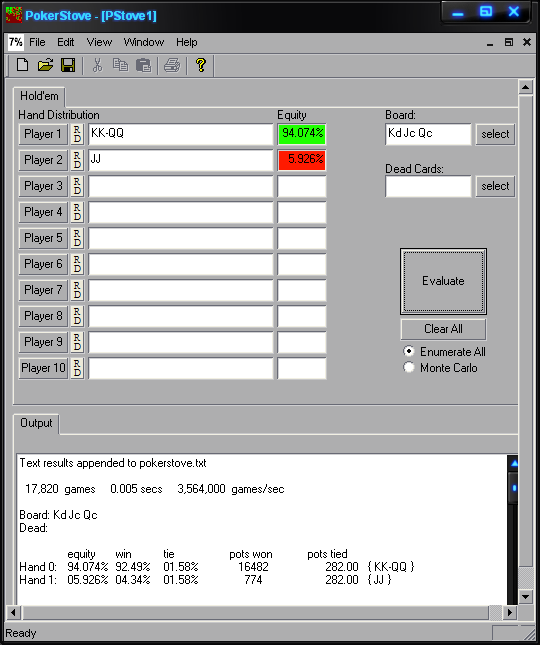Open the Help menu
Image resolution: width=540 pixels, height=645 pixels.
coord(187,42)
